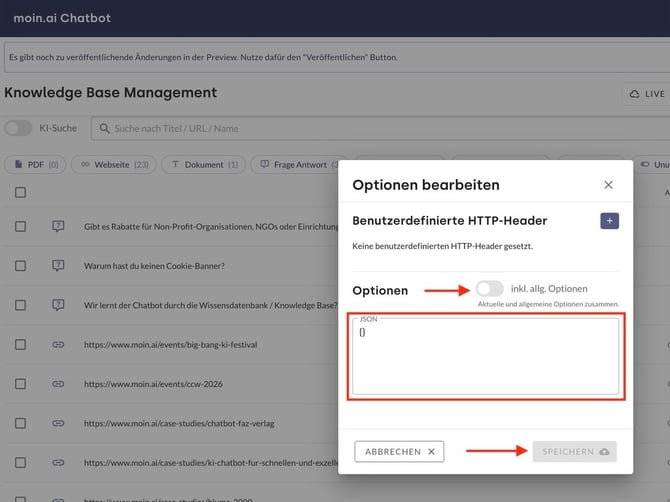Filter by Webseite chip

coord(114,164)
